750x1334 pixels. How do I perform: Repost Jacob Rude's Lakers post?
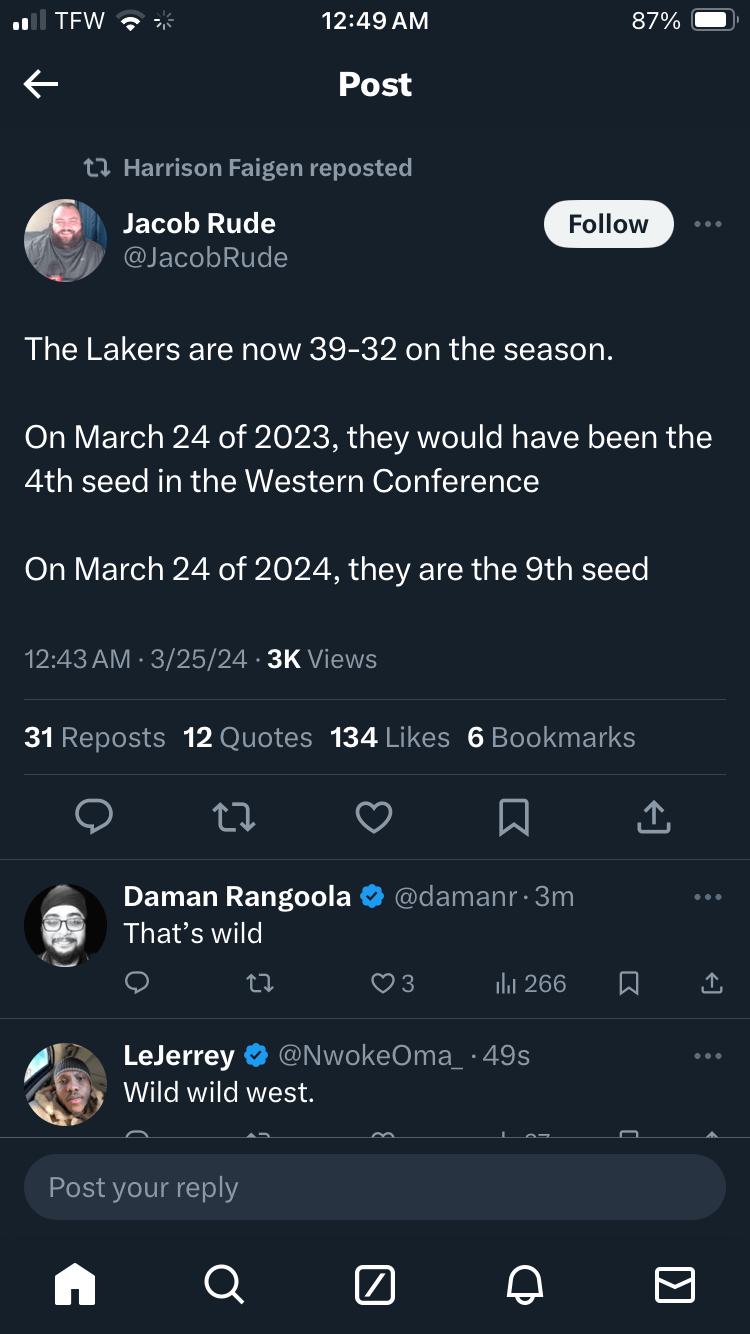click(x=235, y=817)
